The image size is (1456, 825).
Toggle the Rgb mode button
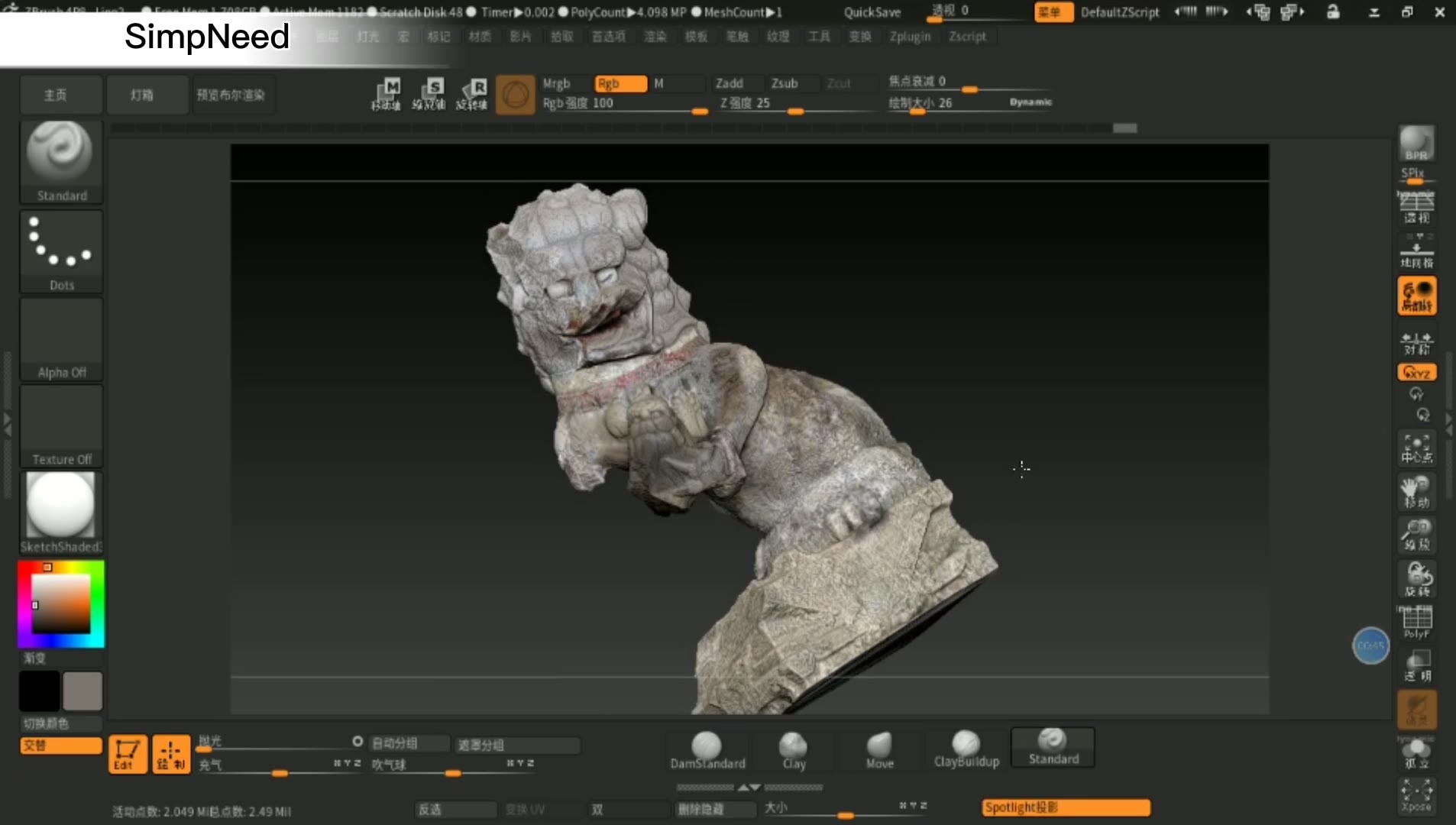pos(620,83)
